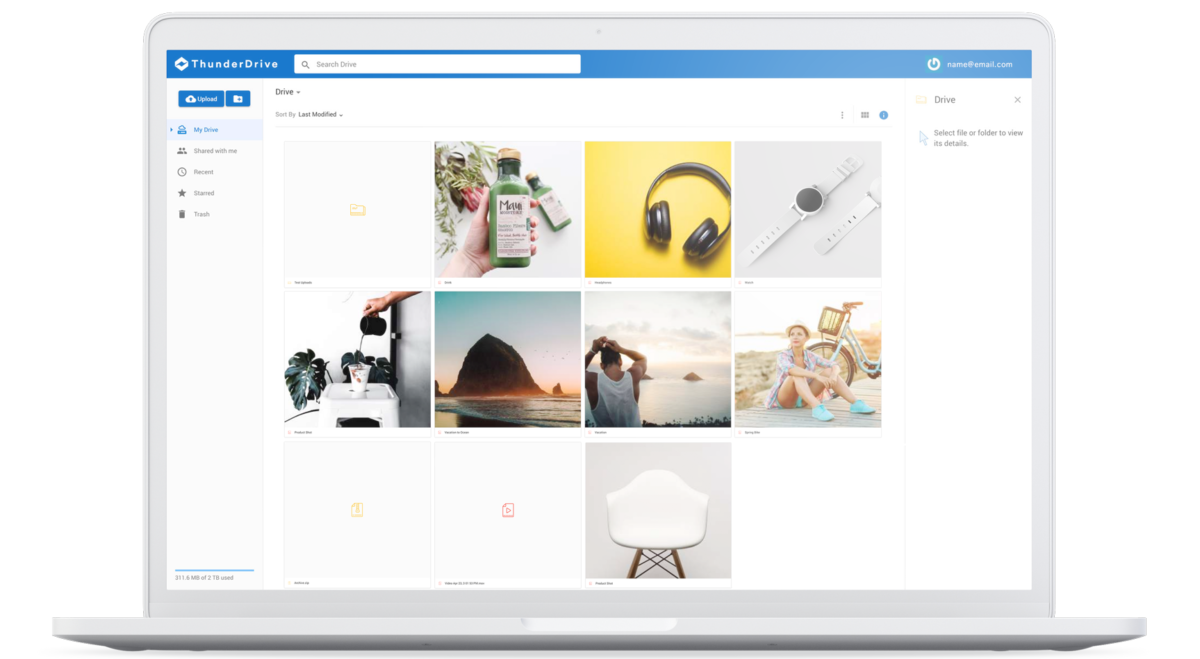Click the magnifier icon in search bar
This screenshot has height=659, width=1200.
coord(304,64)
